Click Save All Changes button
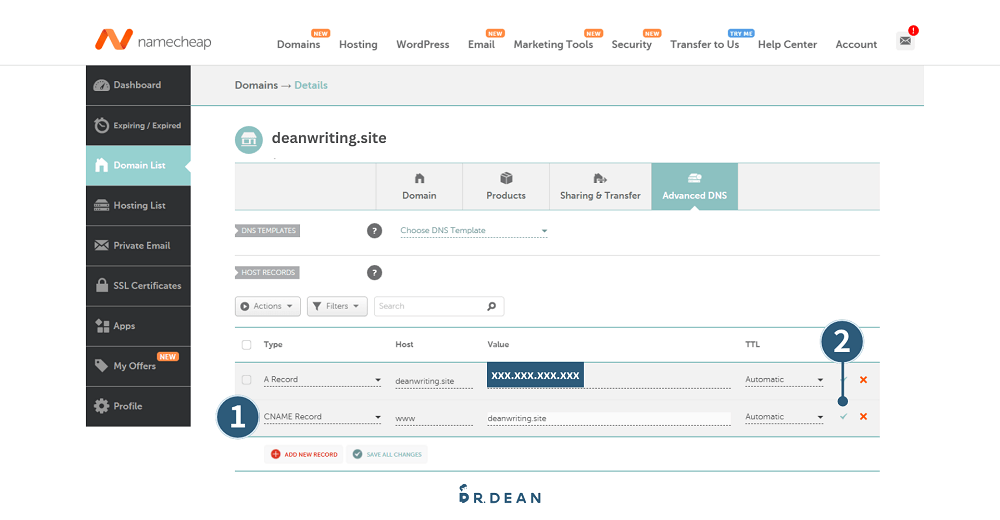 pyautogui.click(x=387, y=454)
